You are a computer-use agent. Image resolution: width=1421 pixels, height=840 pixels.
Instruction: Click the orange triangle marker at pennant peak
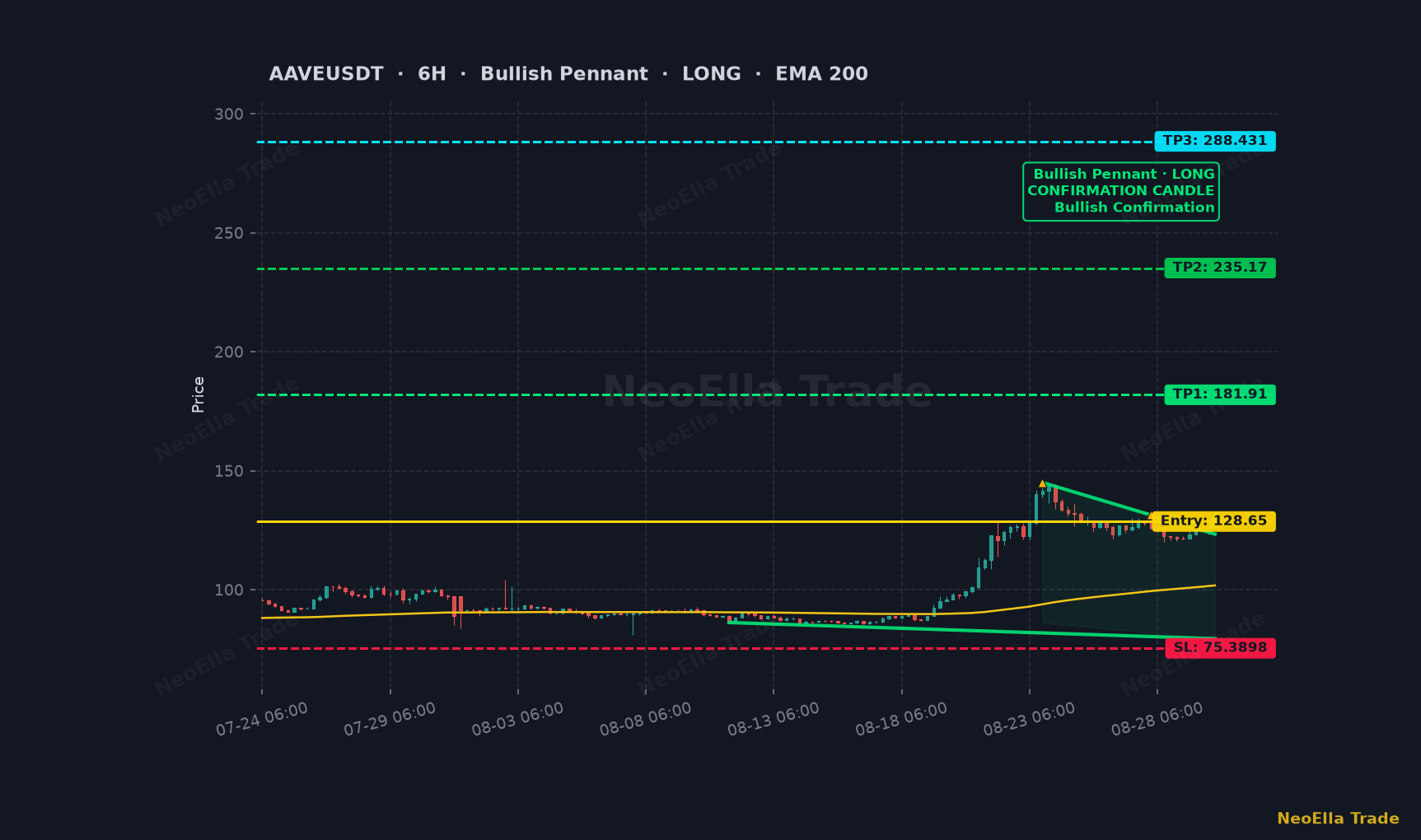coord(1042,484)
